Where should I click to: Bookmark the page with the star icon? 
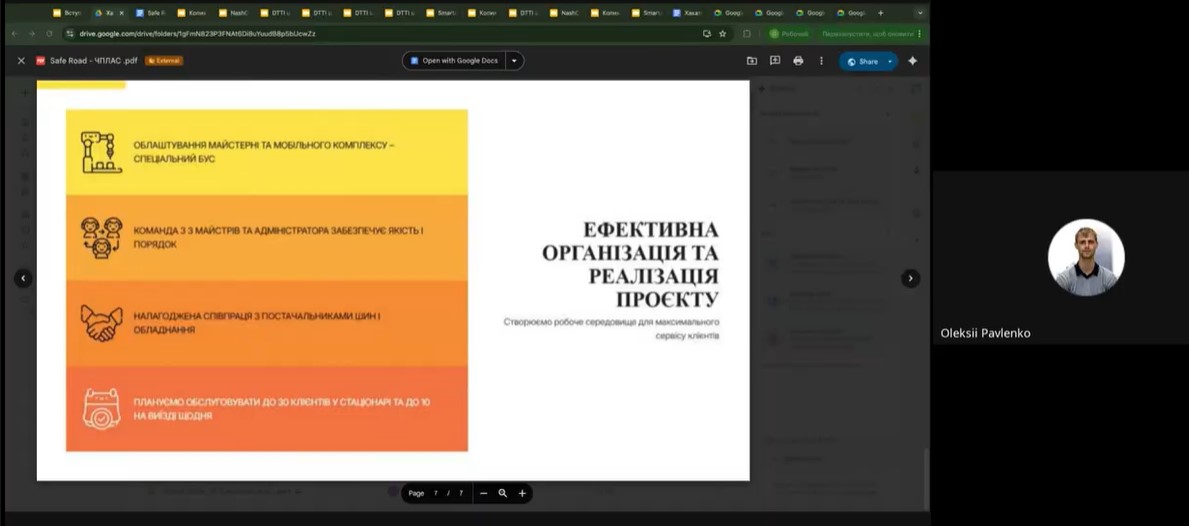coord(723,33)
